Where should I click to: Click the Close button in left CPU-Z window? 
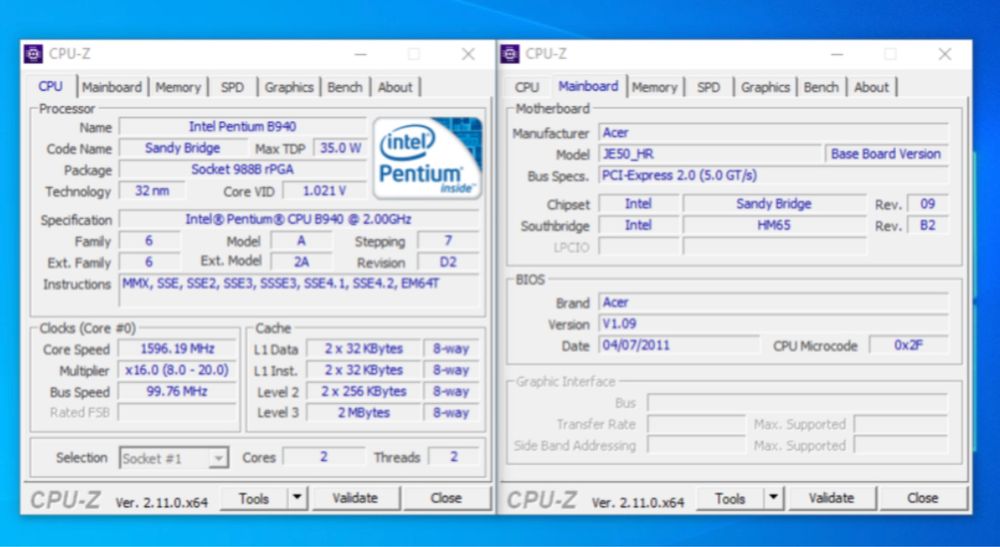coord(446,499)
